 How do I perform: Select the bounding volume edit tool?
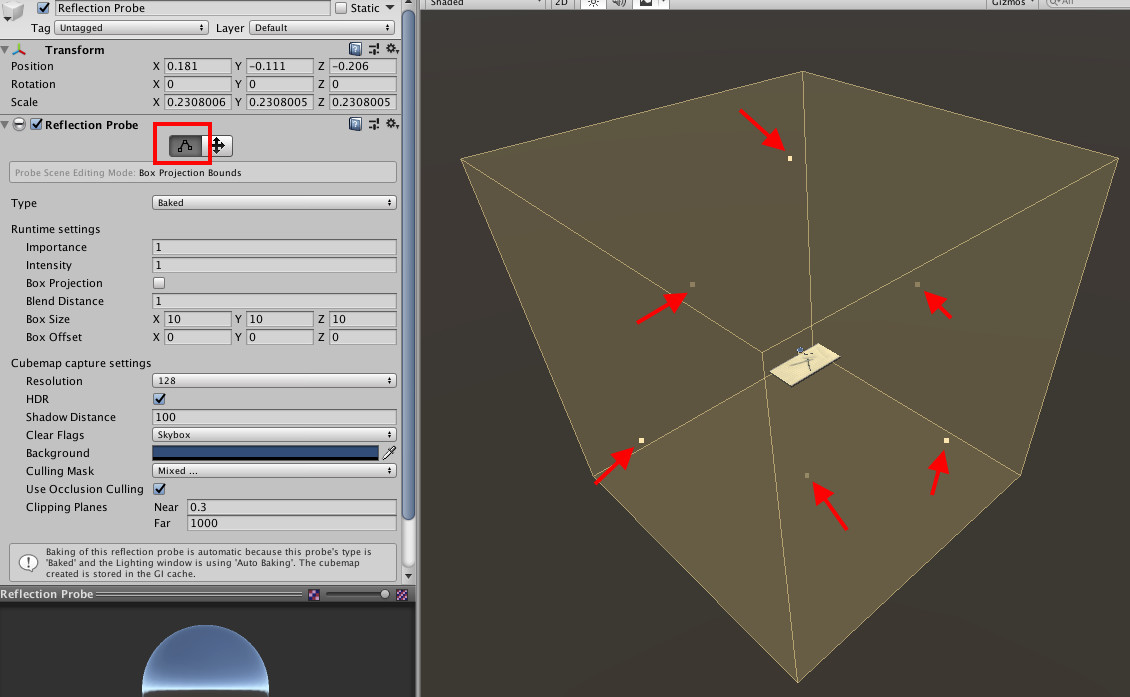coord(185,146)
